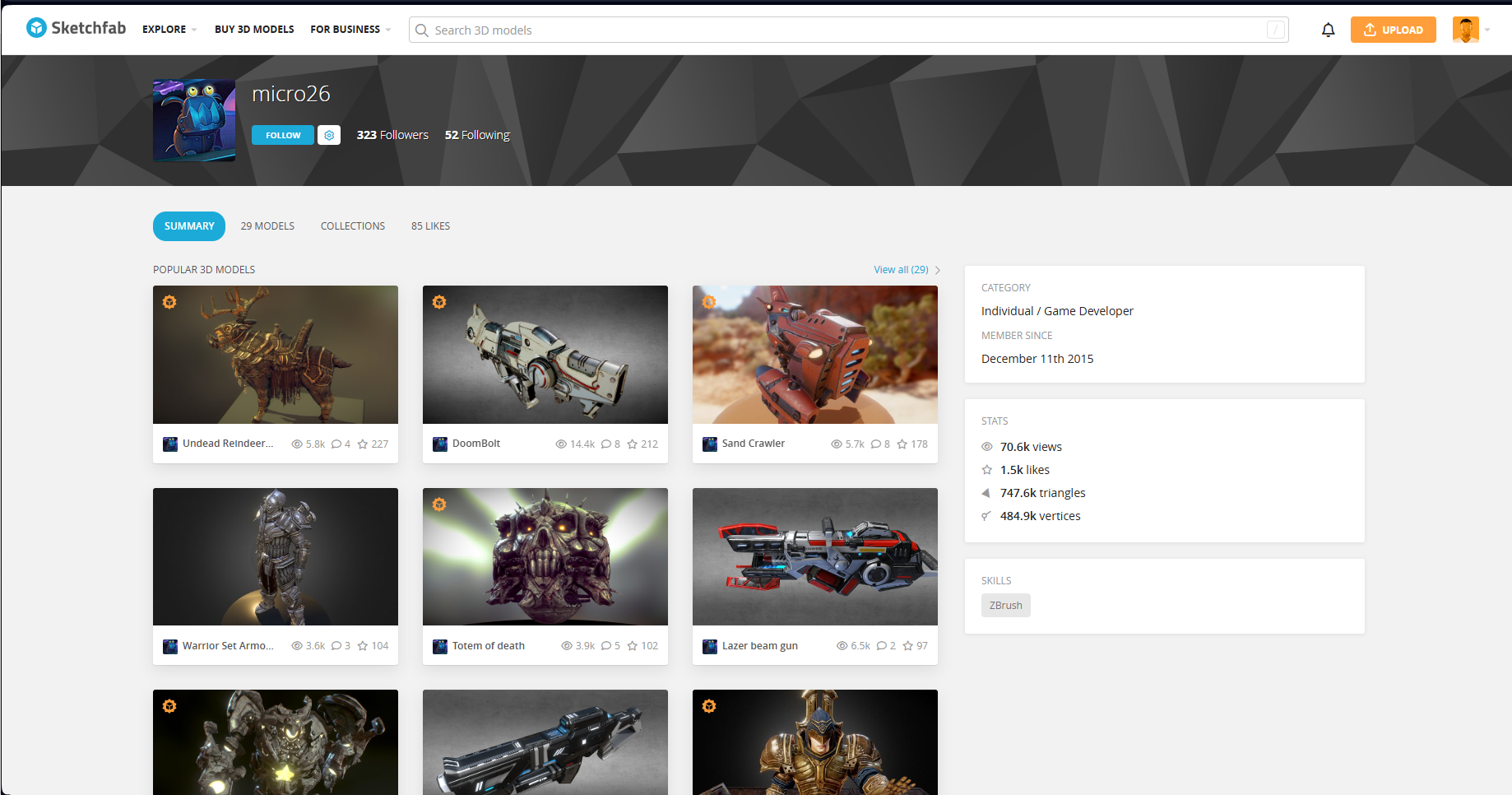The image size is (1512, 795).
Task: Open the Sand Crawler thumbnail
Action: [815, 355]
